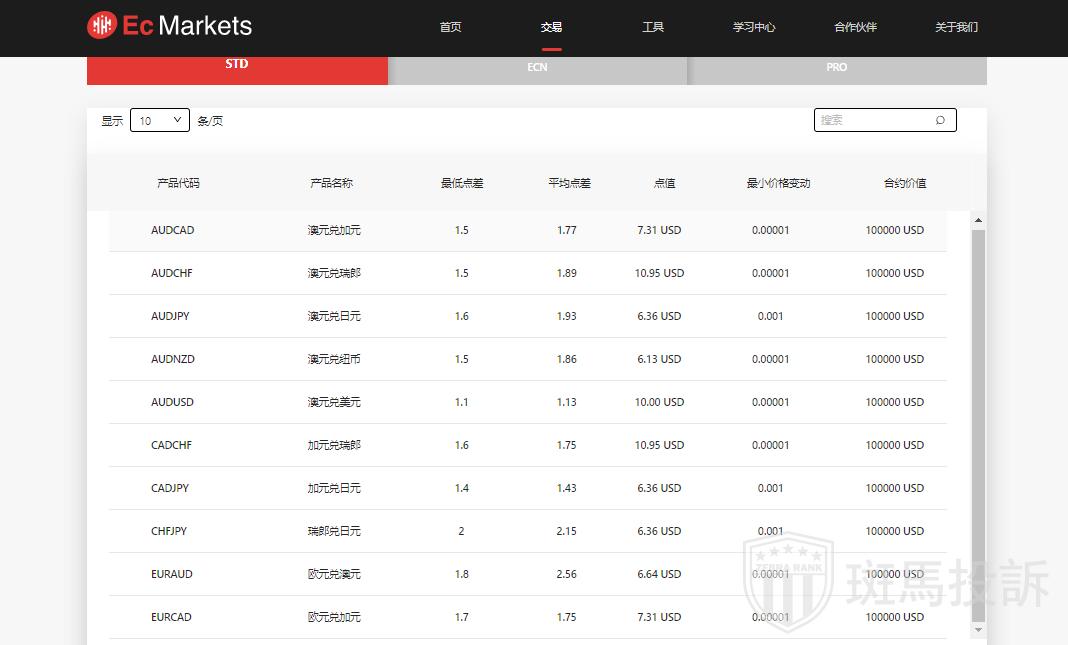Image resolution: width=1068 pixels, height=645 pixels.
Task: Select the 交易 navigation menu
Action: [x=551, y=27]
